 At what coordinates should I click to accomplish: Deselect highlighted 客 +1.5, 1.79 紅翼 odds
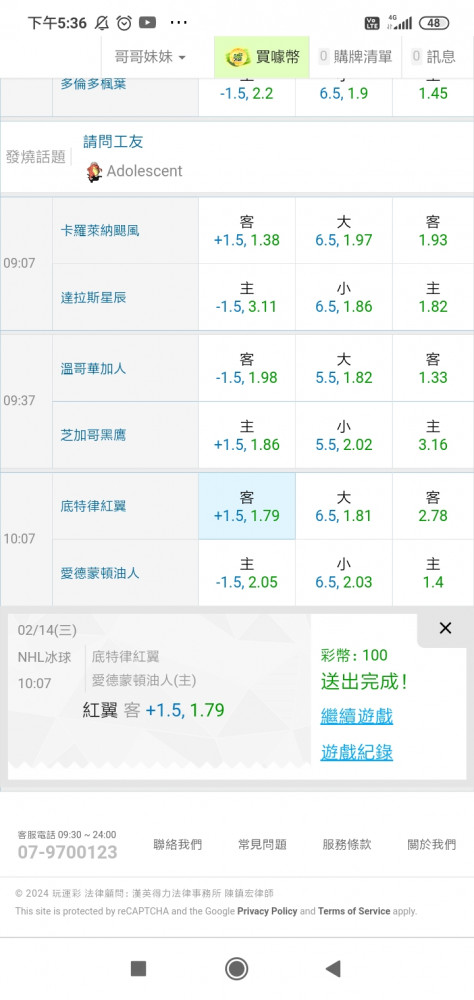pos(247,506)
